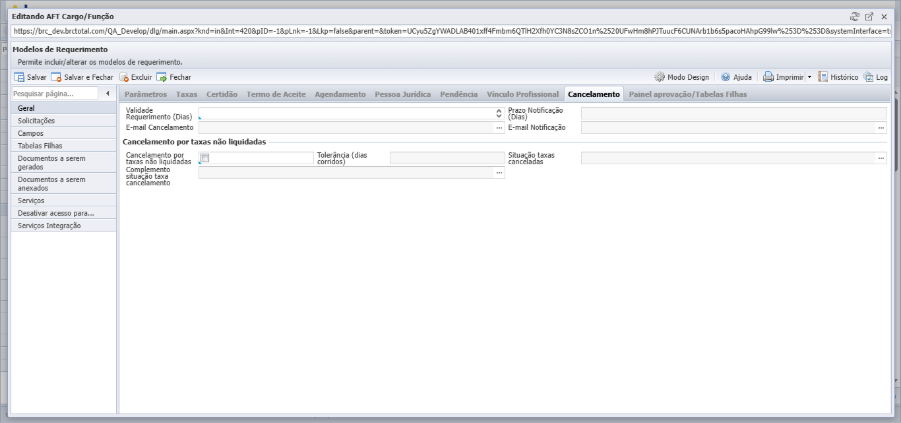Open E-mail Notificação lookup ellipsis
This screenshot has height=423, width=901.
[x=881, y=128]
